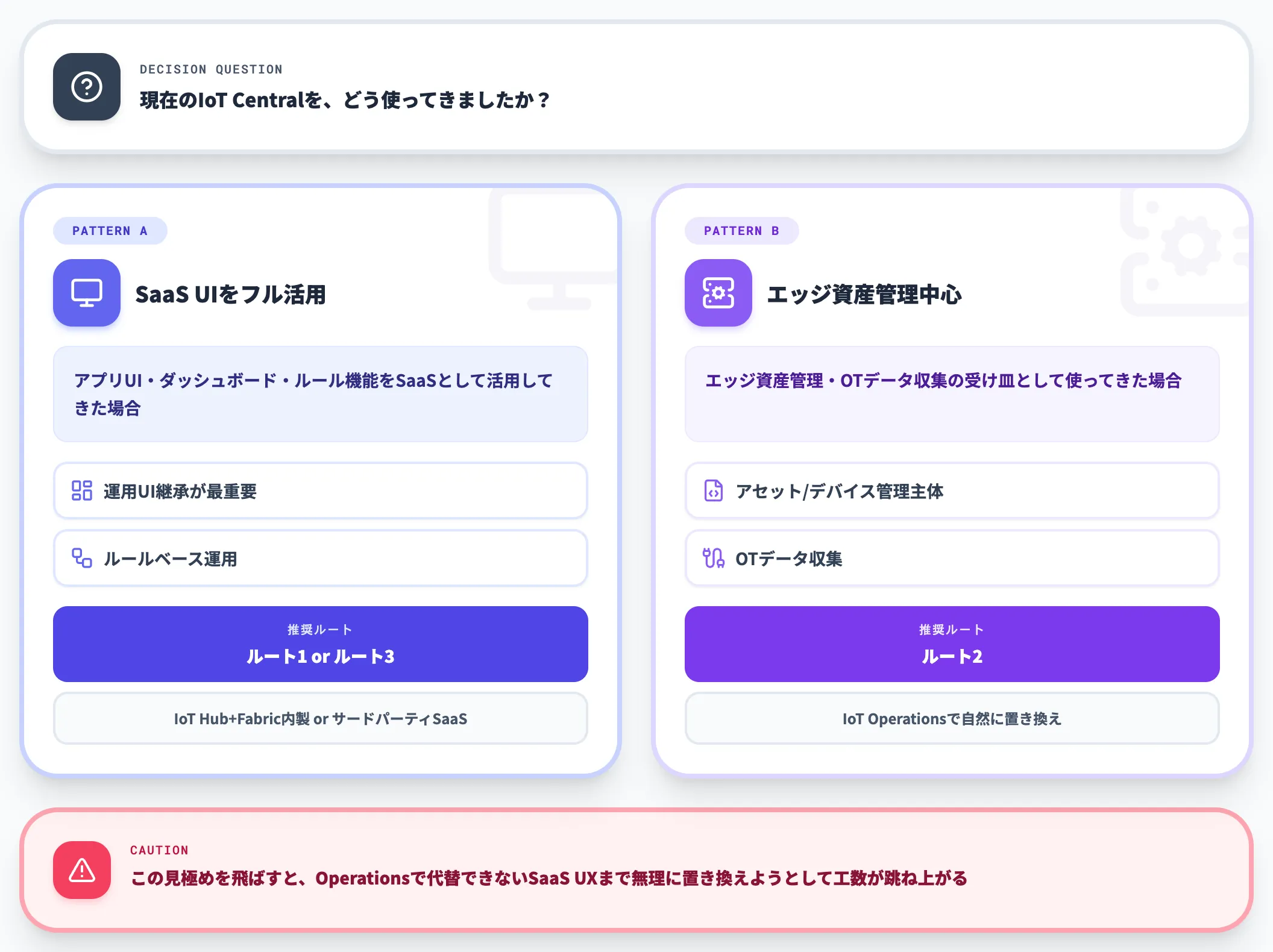Select the PATTERN B badge
The width and height of the screenshot is (1273, 952).
(742, 231)
